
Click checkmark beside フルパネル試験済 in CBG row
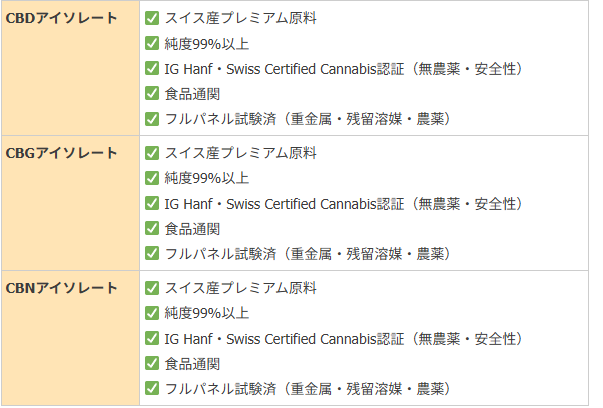152,253
